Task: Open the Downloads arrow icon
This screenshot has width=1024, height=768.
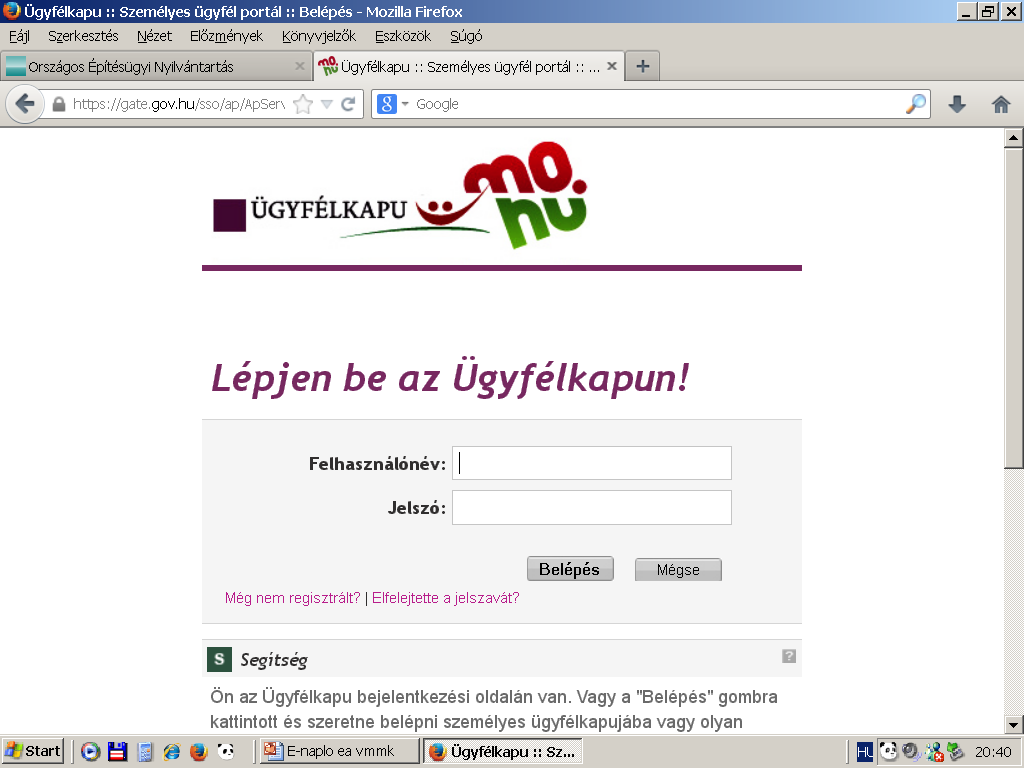Action: point(957,104)
